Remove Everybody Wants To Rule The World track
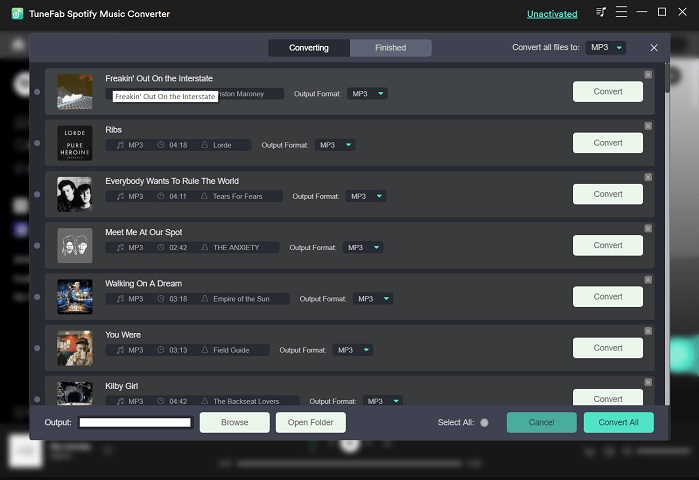The width and height of the screenshot is (699, 480). pyautogui.click(x=648, y=177)
